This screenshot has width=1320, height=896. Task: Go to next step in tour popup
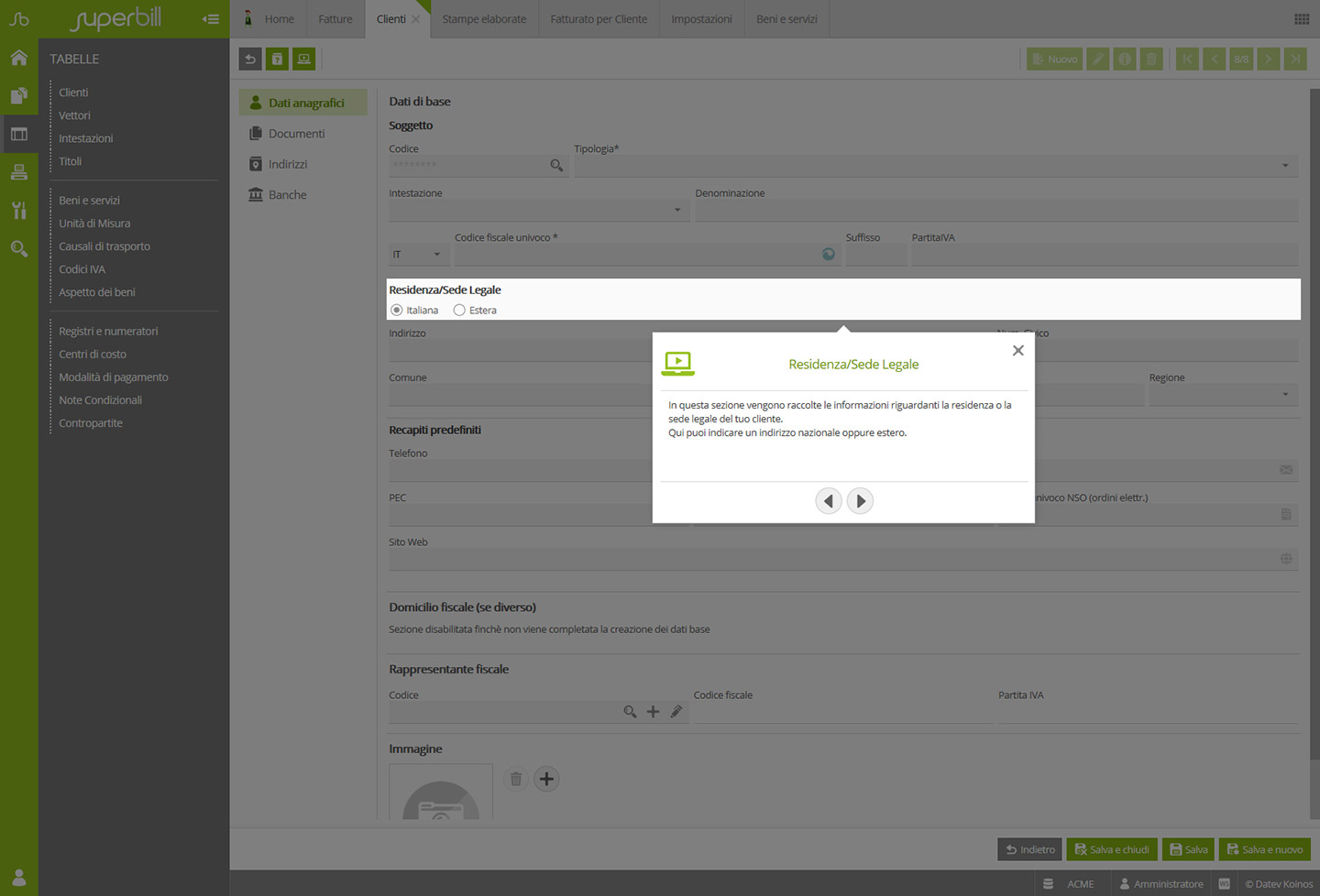pyautogui.click(x=860, y=501)
